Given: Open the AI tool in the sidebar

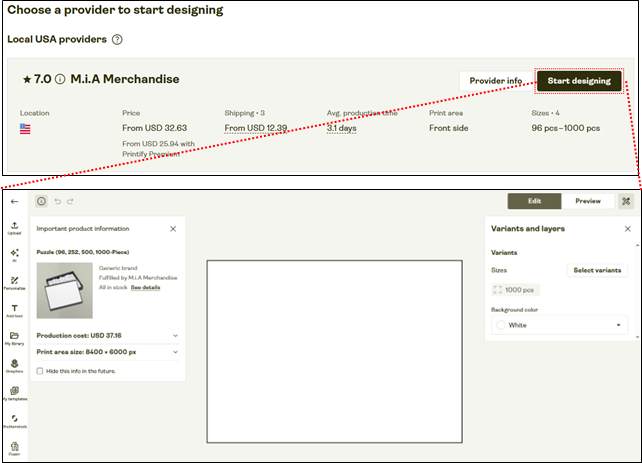Looking at the screenshot, I should pyautogui.click(x=15, y=255).
